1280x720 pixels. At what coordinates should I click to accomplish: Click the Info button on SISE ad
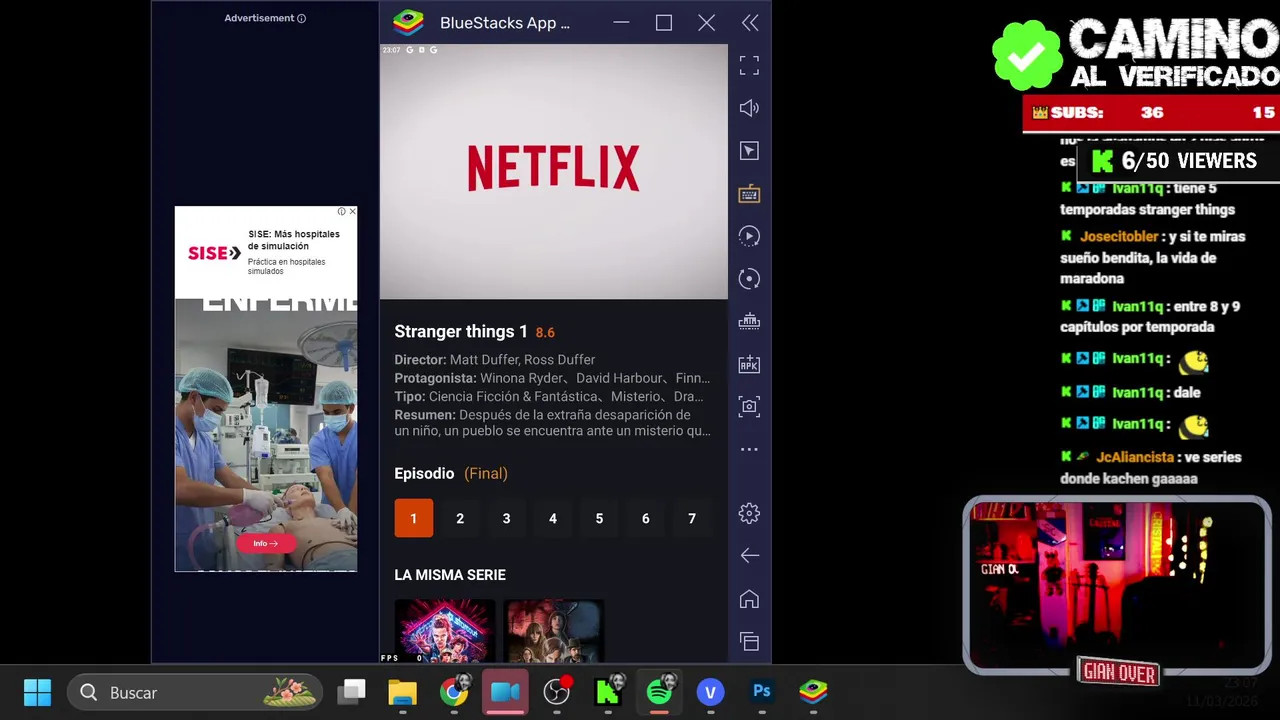point(266,543)
